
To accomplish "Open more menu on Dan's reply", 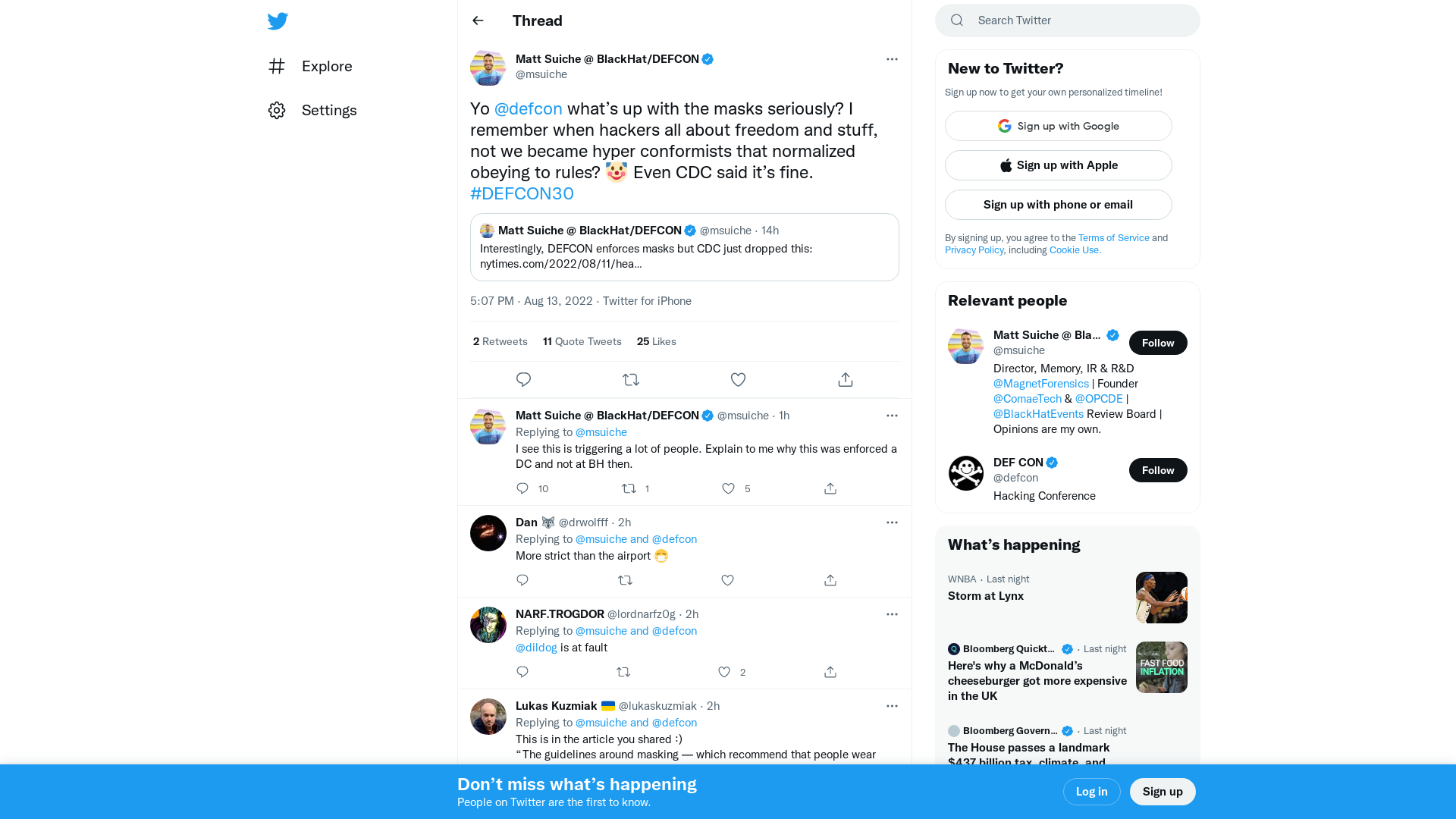I will (x=892, y=522).
